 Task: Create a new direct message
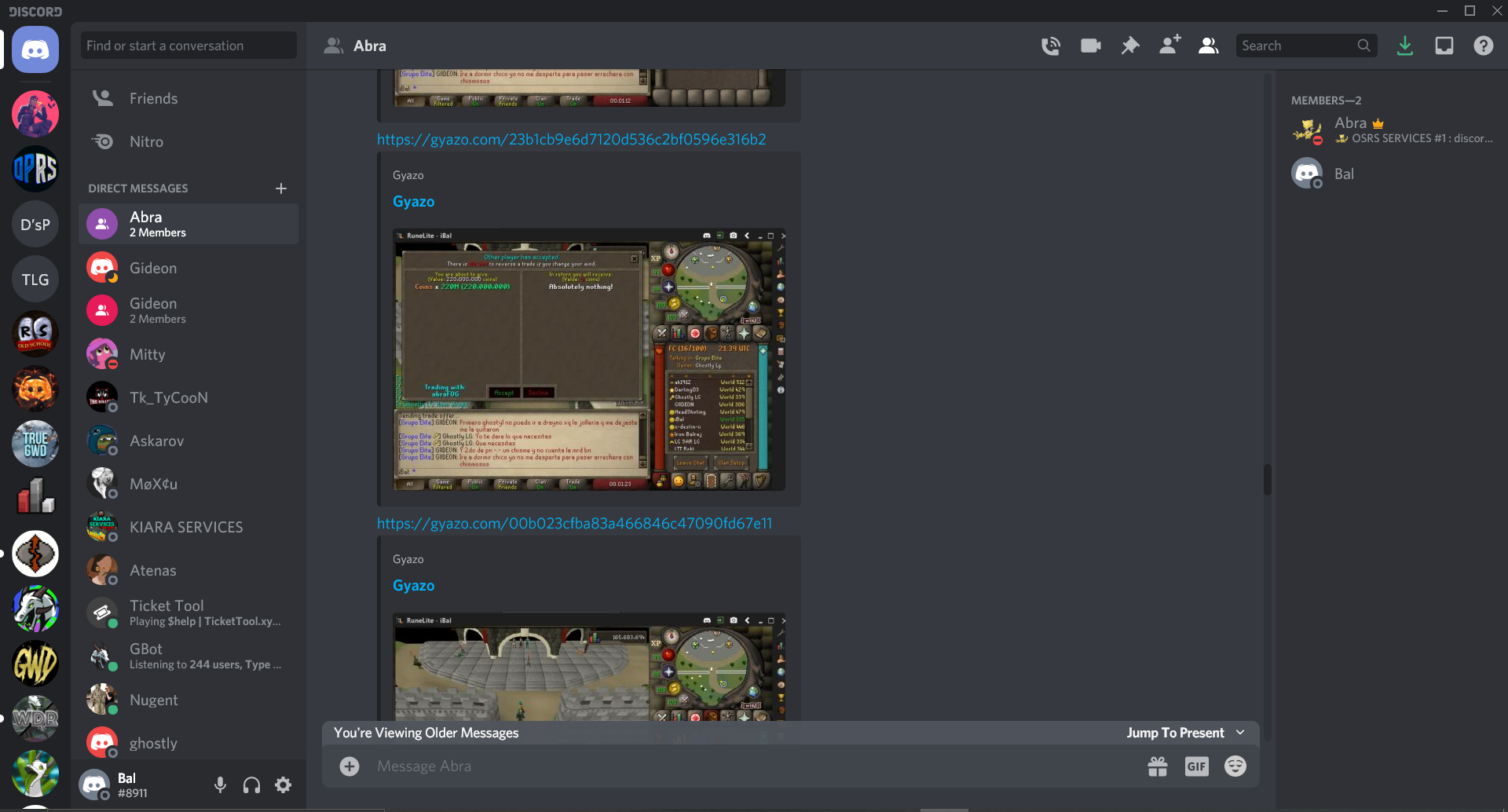(281, 188)
